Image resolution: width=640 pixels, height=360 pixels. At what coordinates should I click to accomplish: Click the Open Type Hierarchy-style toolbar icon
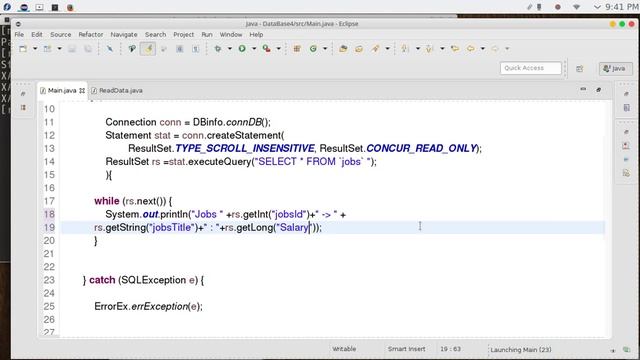[132, 49]
